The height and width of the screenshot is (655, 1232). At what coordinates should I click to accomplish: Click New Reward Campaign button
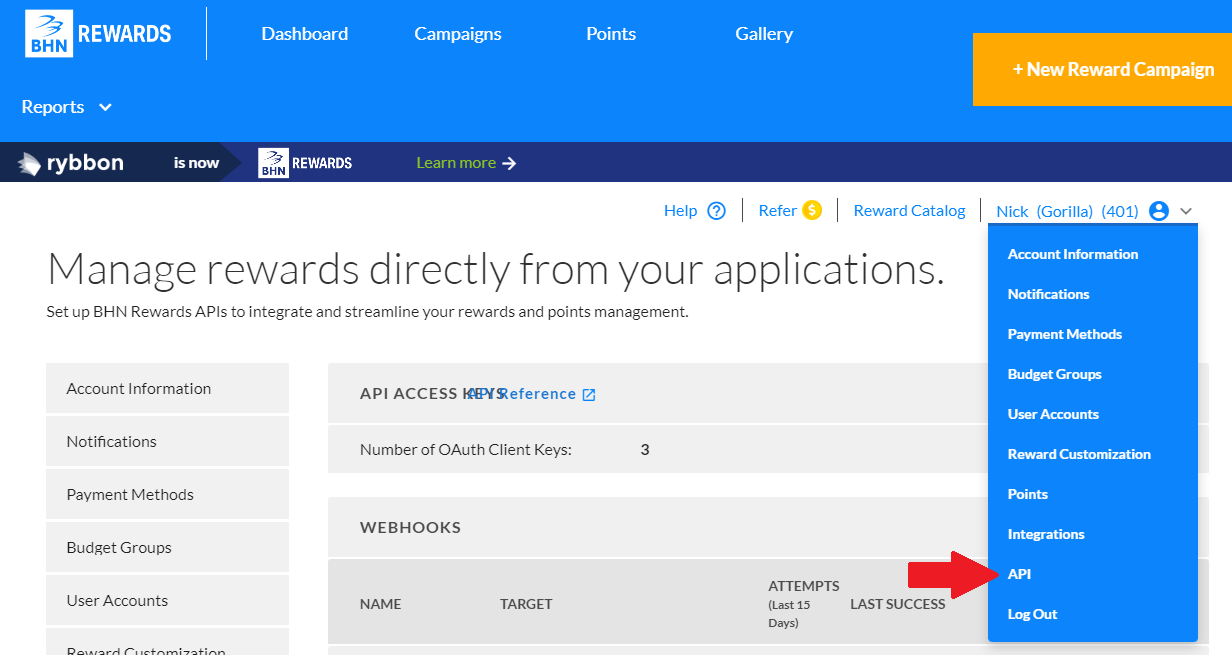click(1102, 69)
